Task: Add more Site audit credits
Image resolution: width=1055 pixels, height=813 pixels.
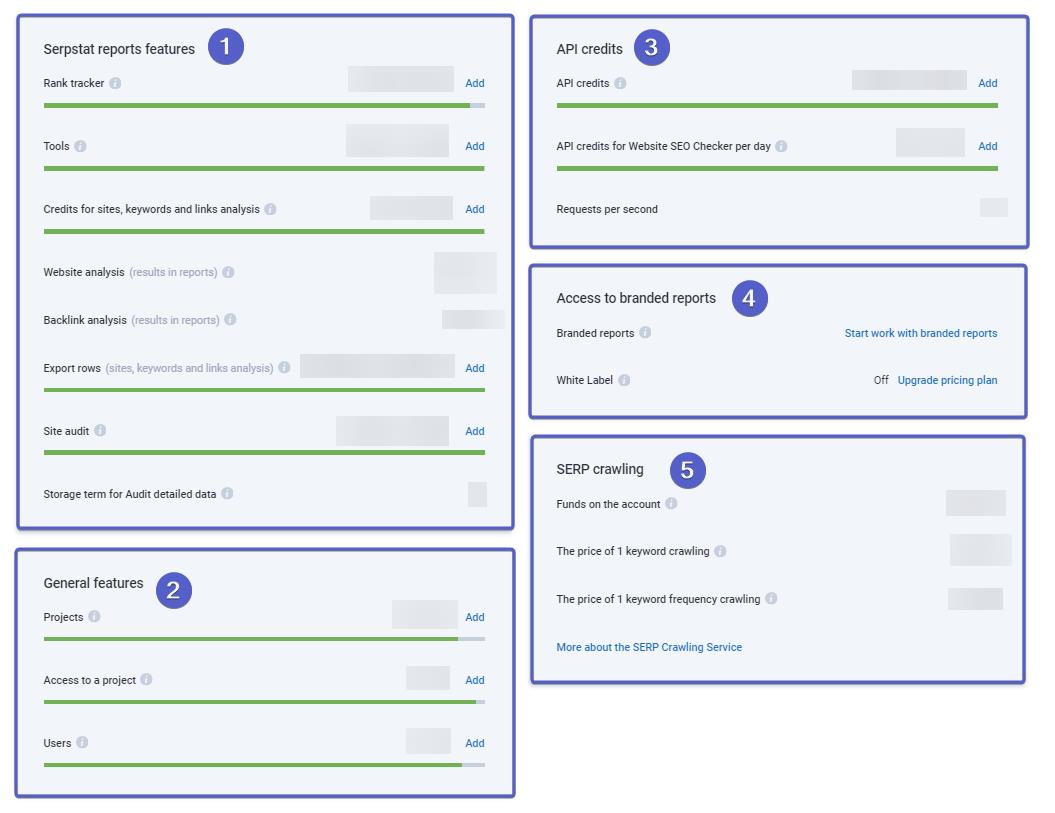Action: (474, 431)
